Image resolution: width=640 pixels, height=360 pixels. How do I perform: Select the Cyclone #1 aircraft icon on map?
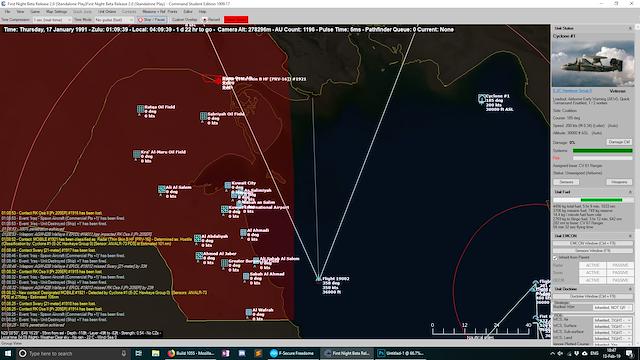click(482, 98)
